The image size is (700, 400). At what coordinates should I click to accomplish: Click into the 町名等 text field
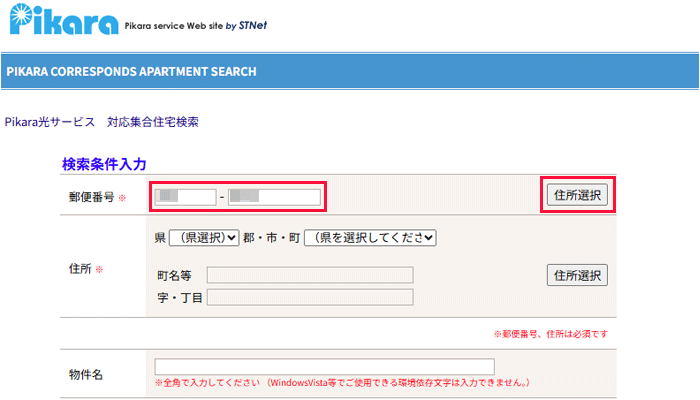coord(309,275)
